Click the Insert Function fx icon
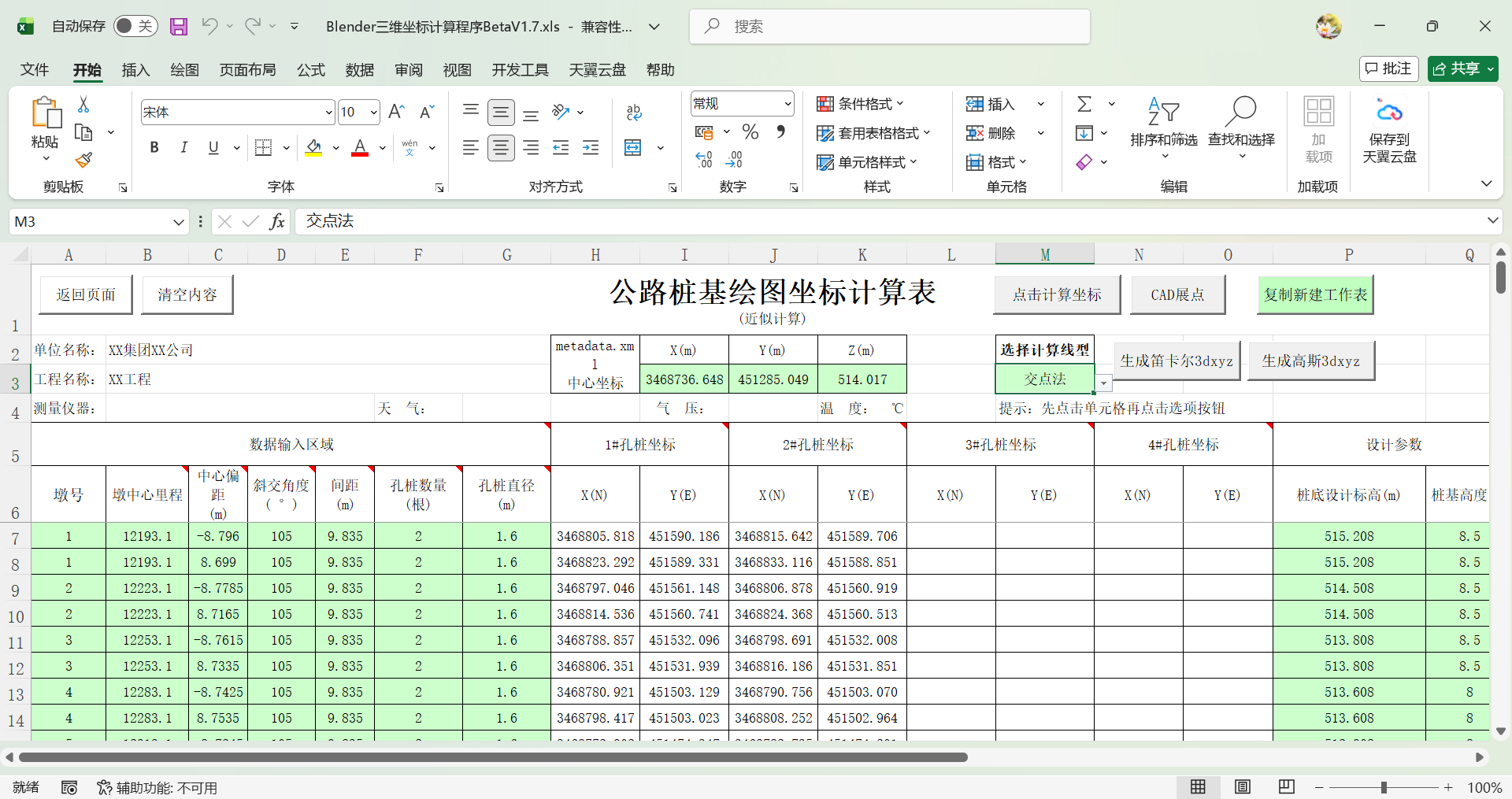This screenshot has width=1512, height=799. (x=276, y=221)
